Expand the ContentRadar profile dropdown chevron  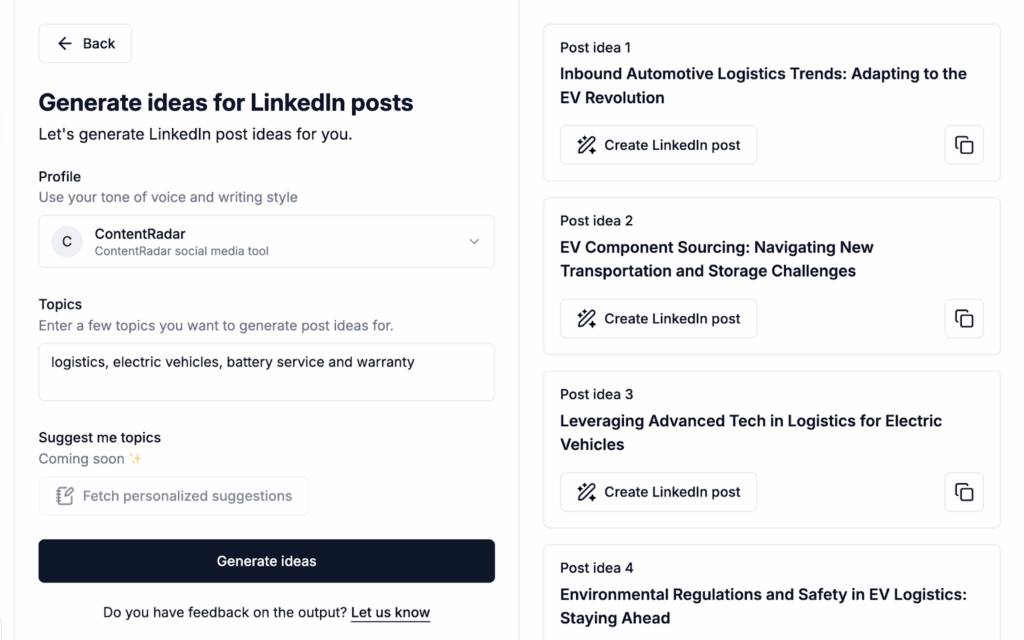point(474,242)
